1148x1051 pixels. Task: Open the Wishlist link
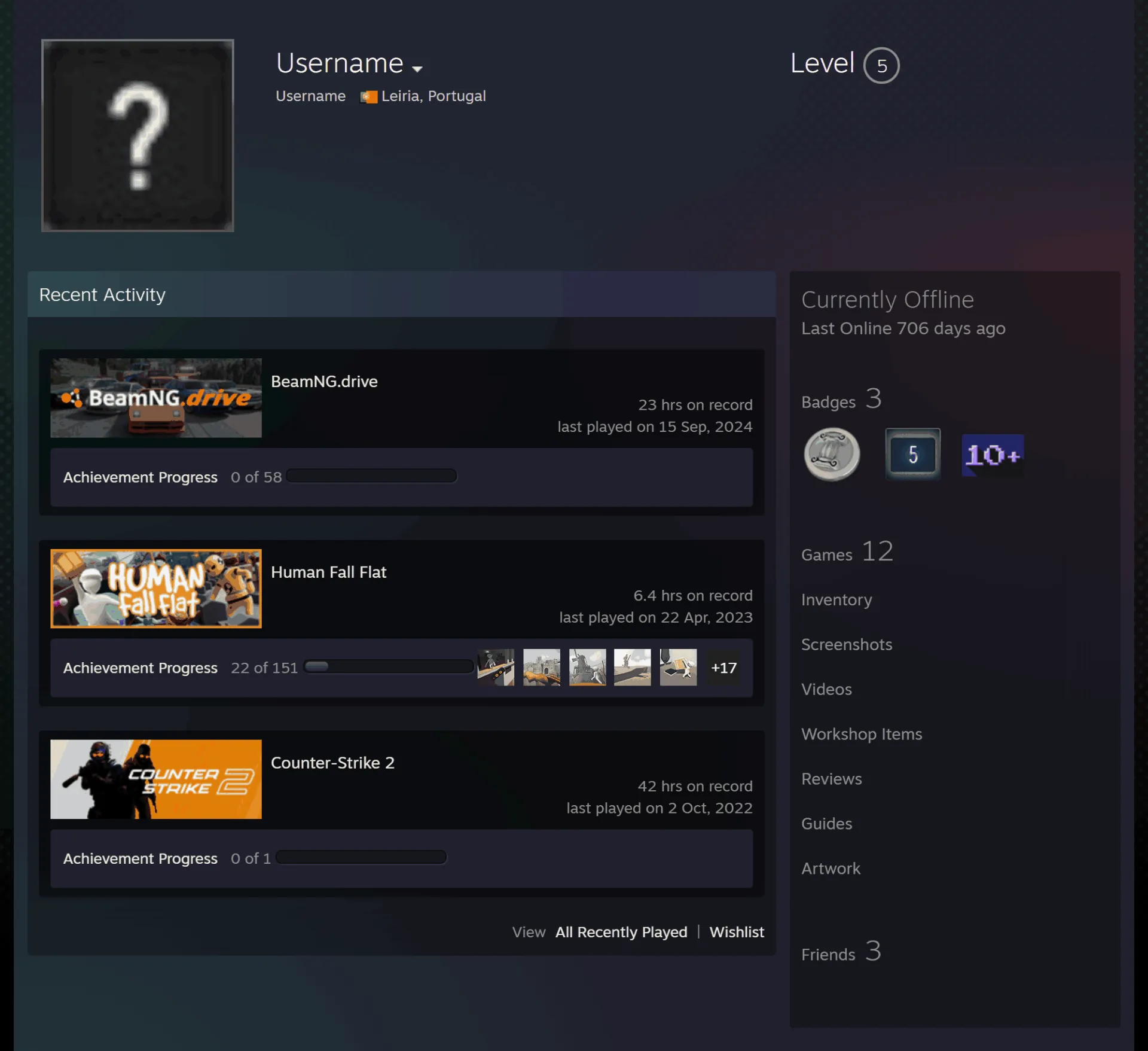point(737,933)
